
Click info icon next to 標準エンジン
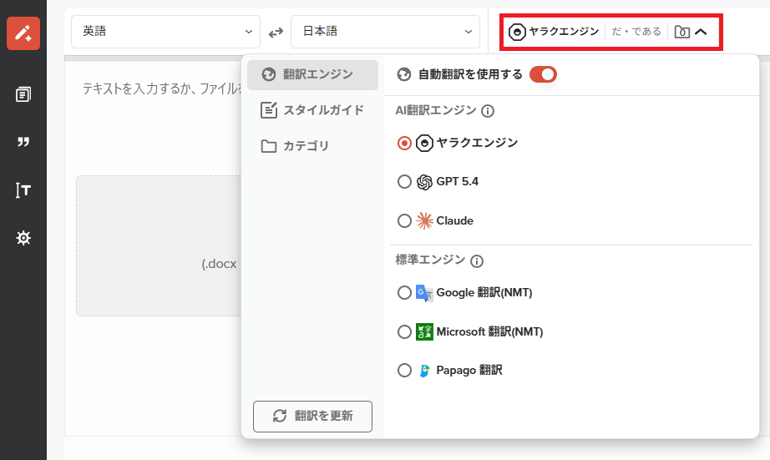click(476, 261)
